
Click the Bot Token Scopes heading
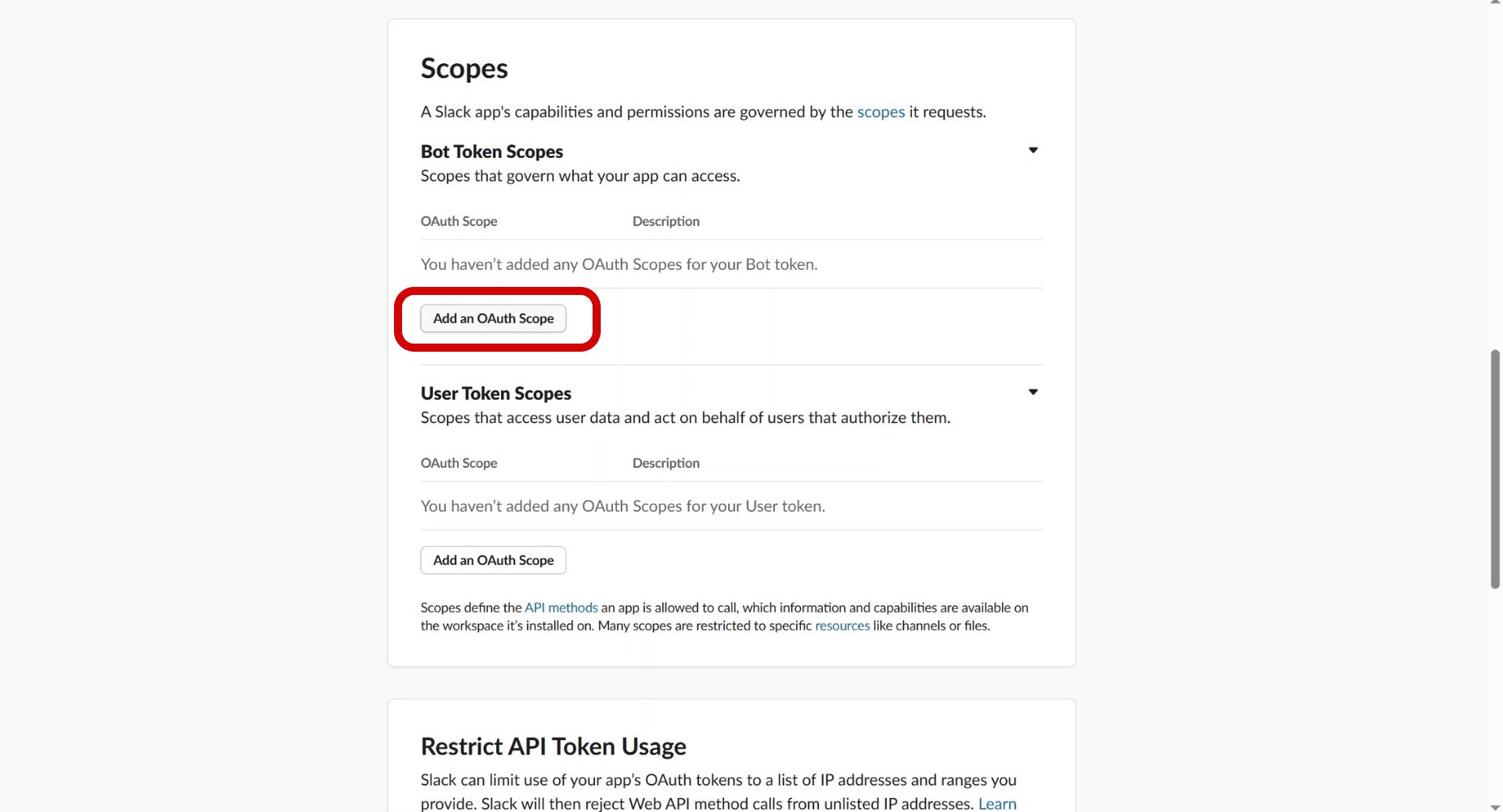click(x=491, y=152)
